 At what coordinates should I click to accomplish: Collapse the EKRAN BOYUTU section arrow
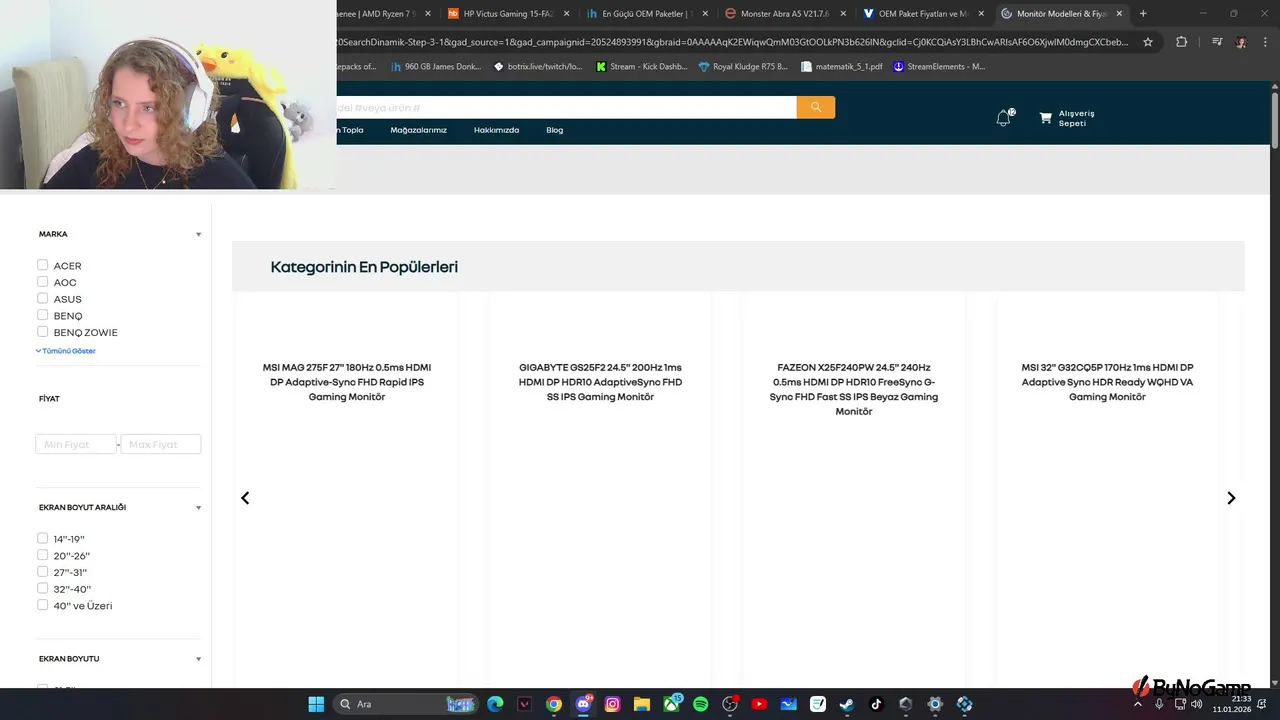point(198,659)
